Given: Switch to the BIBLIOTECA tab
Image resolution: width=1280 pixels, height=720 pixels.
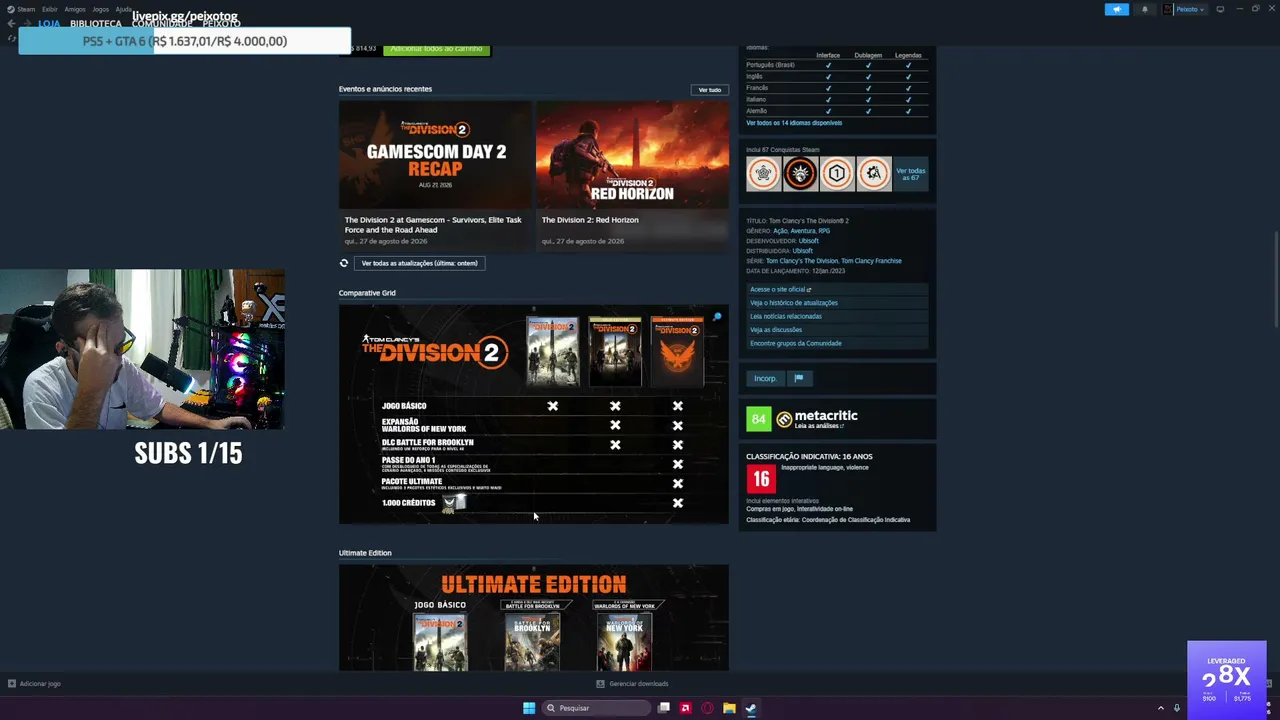Looking at the screenshot, I should [x=96, y=24].
